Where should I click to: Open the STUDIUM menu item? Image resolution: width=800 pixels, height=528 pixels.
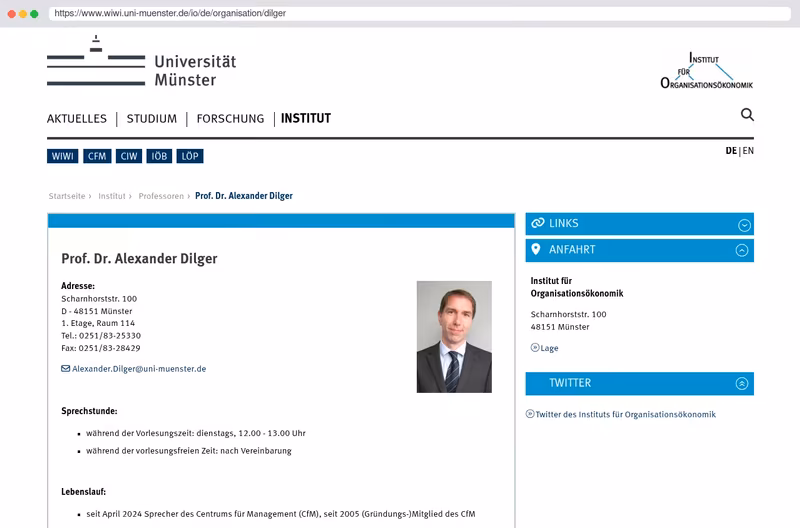point(152,119)
